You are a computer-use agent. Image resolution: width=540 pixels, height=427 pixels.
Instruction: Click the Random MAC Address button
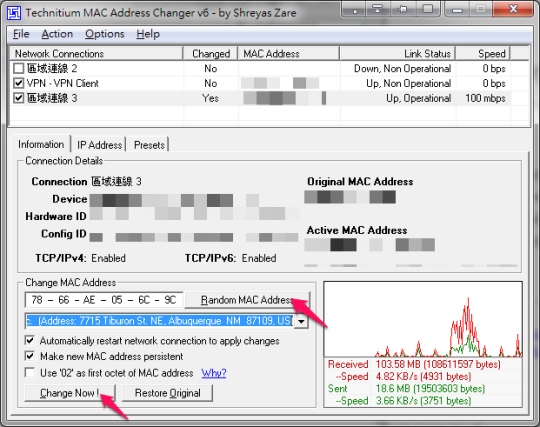247,300
